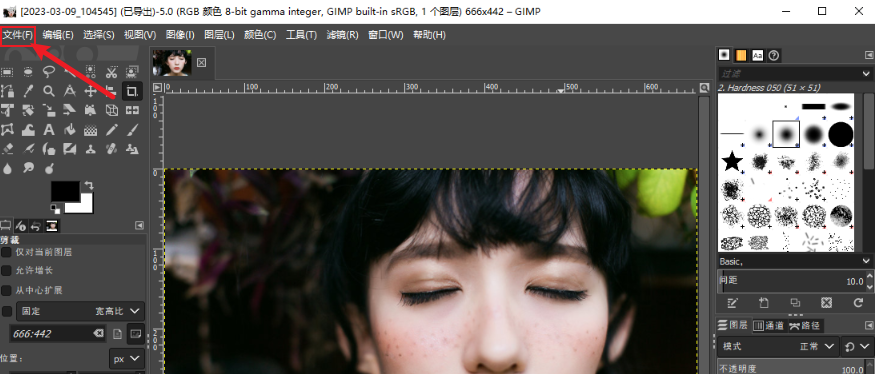Enable 从中心扩展 checkbox
Screen dimensions: 875x374
(7, 290)
